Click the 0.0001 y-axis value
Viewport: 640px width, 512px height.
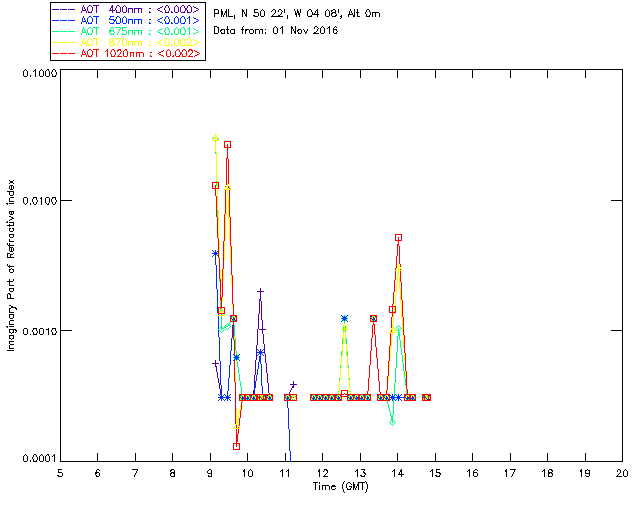[39, 458]
